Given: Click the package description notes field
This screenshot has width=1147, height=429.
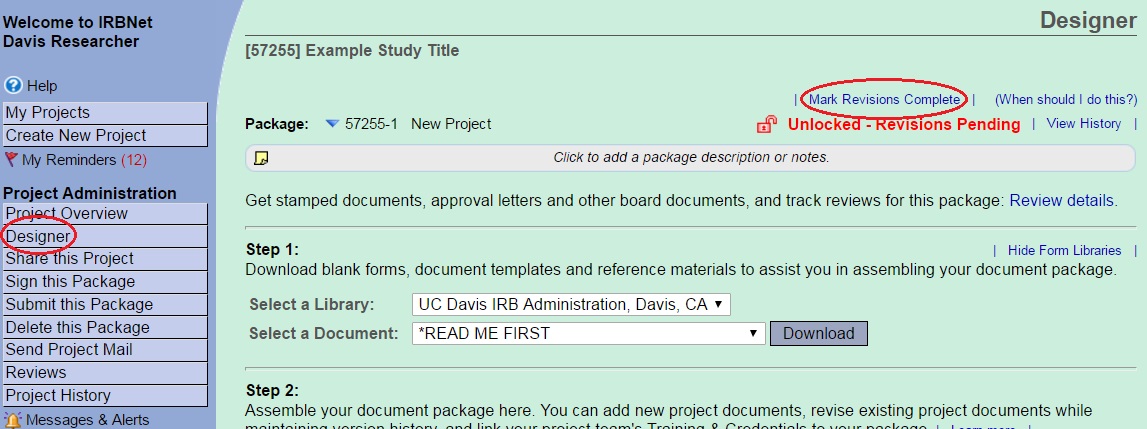Looking at the screenshot, I should (x=690, y=157).
